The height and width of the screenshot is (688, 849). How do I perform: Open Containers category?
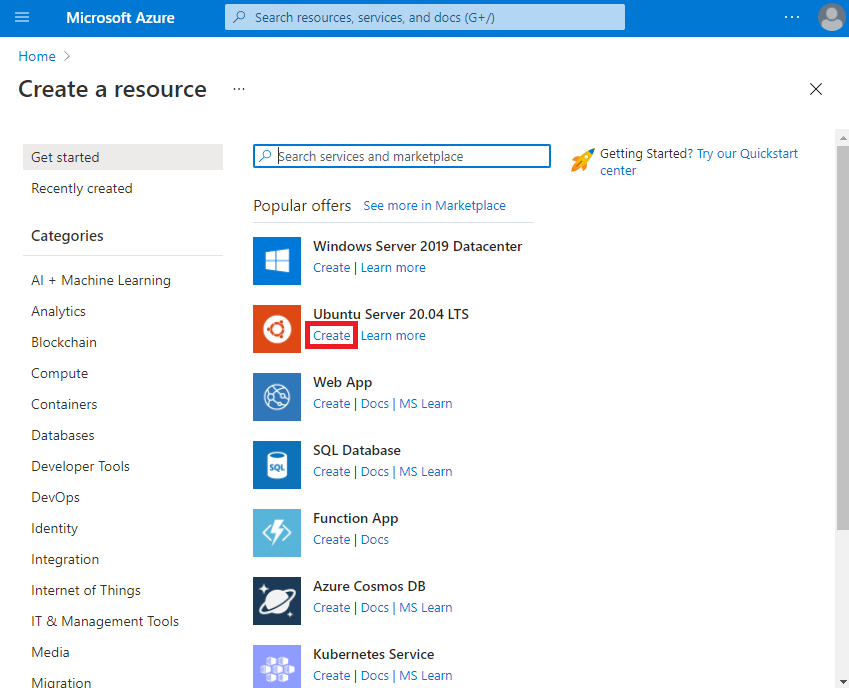tap(64, 404)
